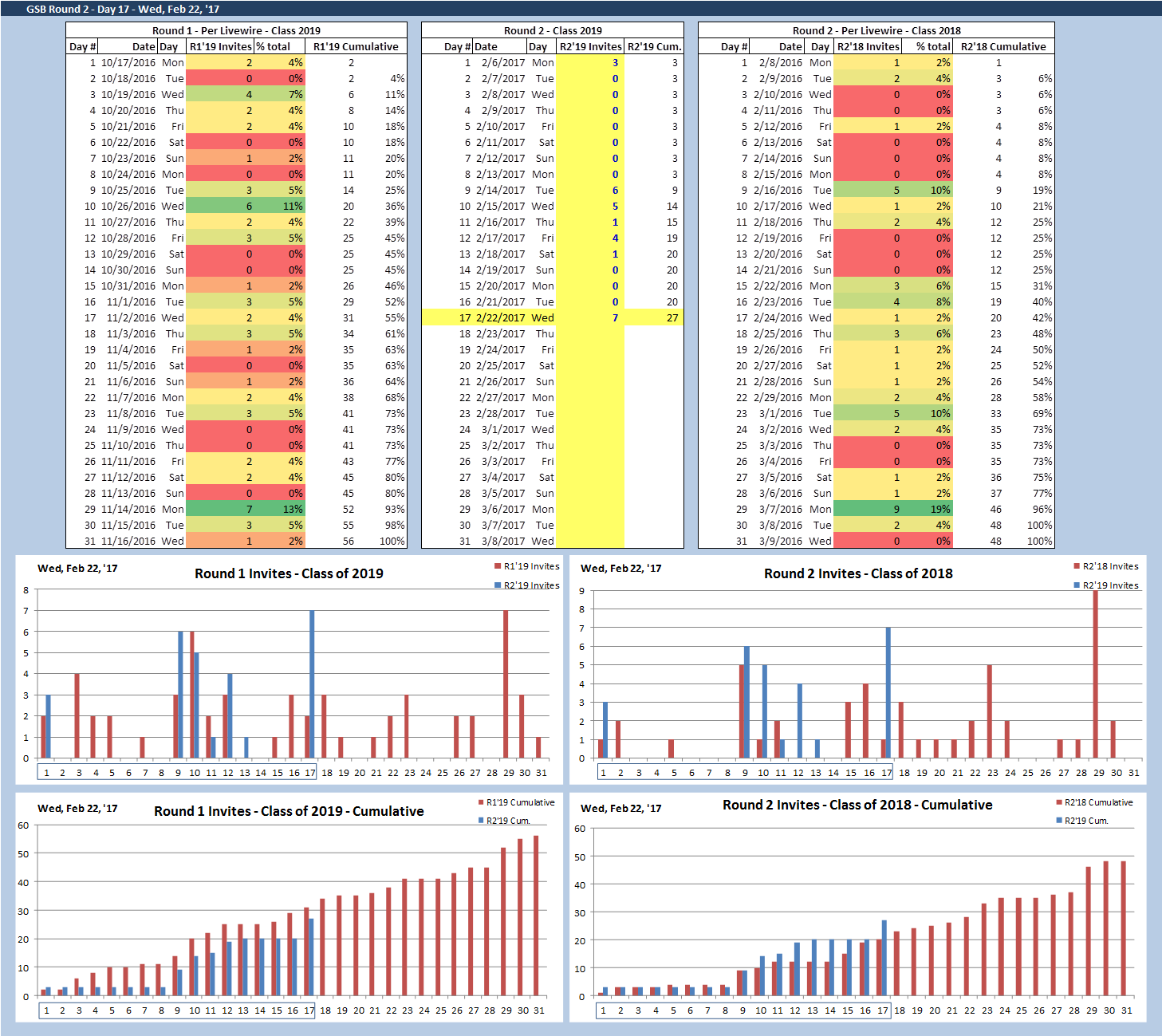Click the R2'19 Cum. column header
Screen dimensions: 1162x1036
tap(654, 46)
